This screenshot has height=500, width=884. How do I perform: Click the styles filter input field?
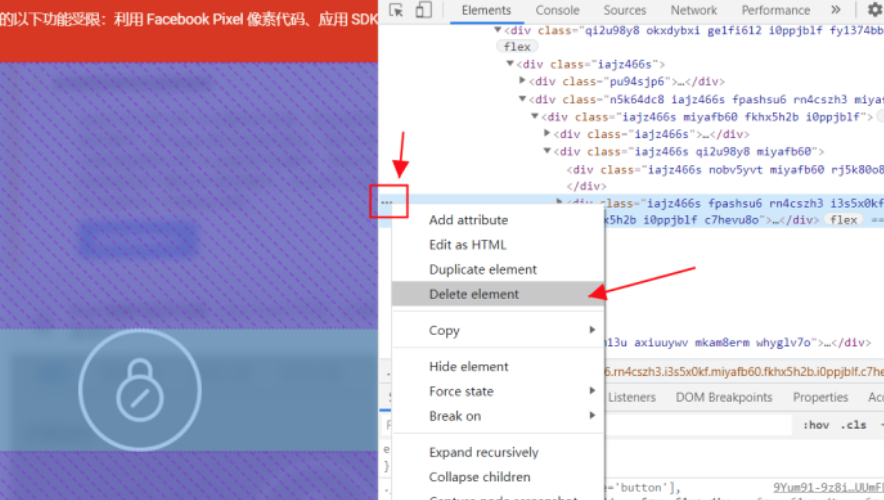pyautogui.click(x=700, y=425)
